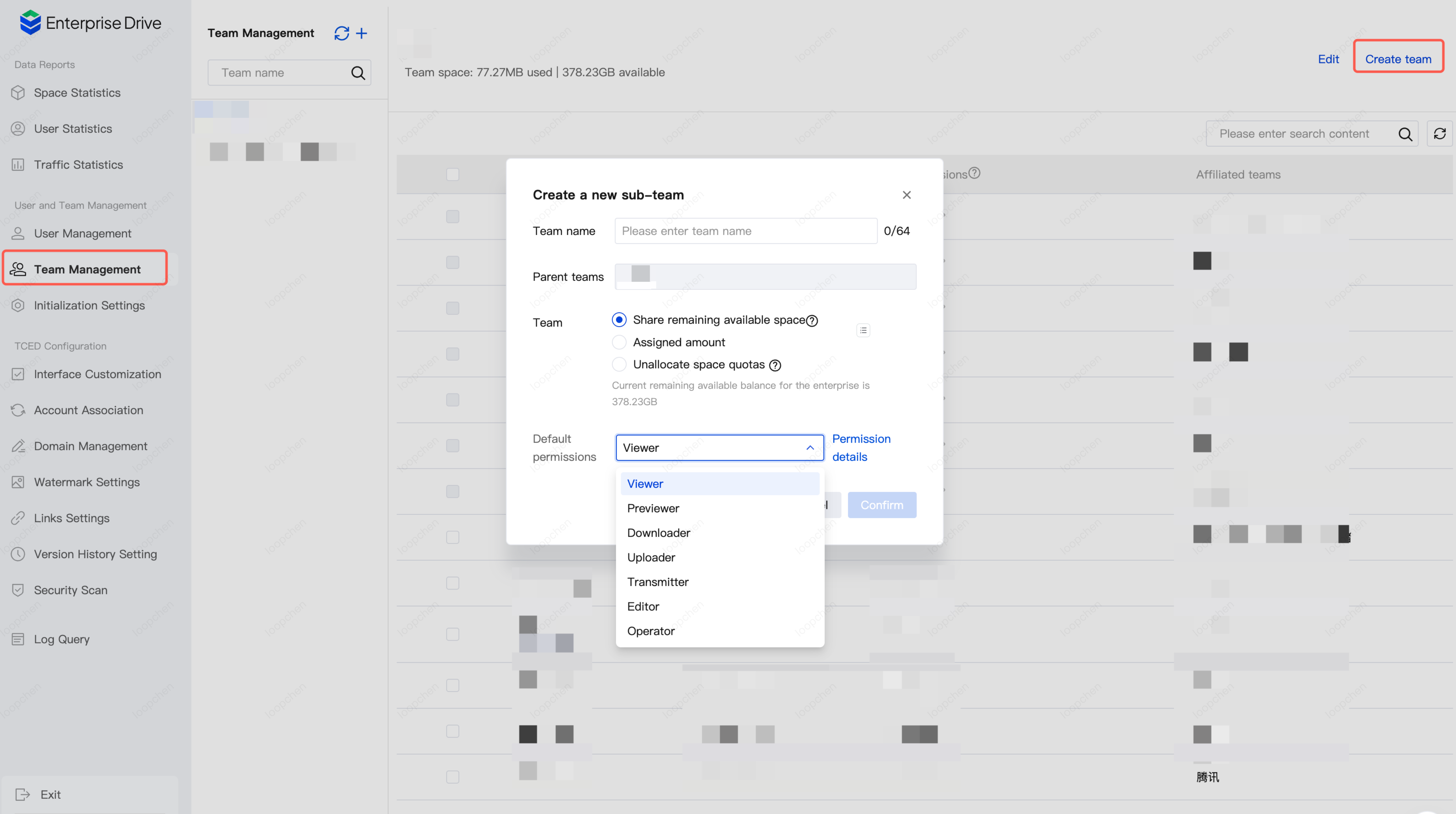Click the small list icon in Team section
This screenshot has height=814, width=1456.
(x=863, y=330)
